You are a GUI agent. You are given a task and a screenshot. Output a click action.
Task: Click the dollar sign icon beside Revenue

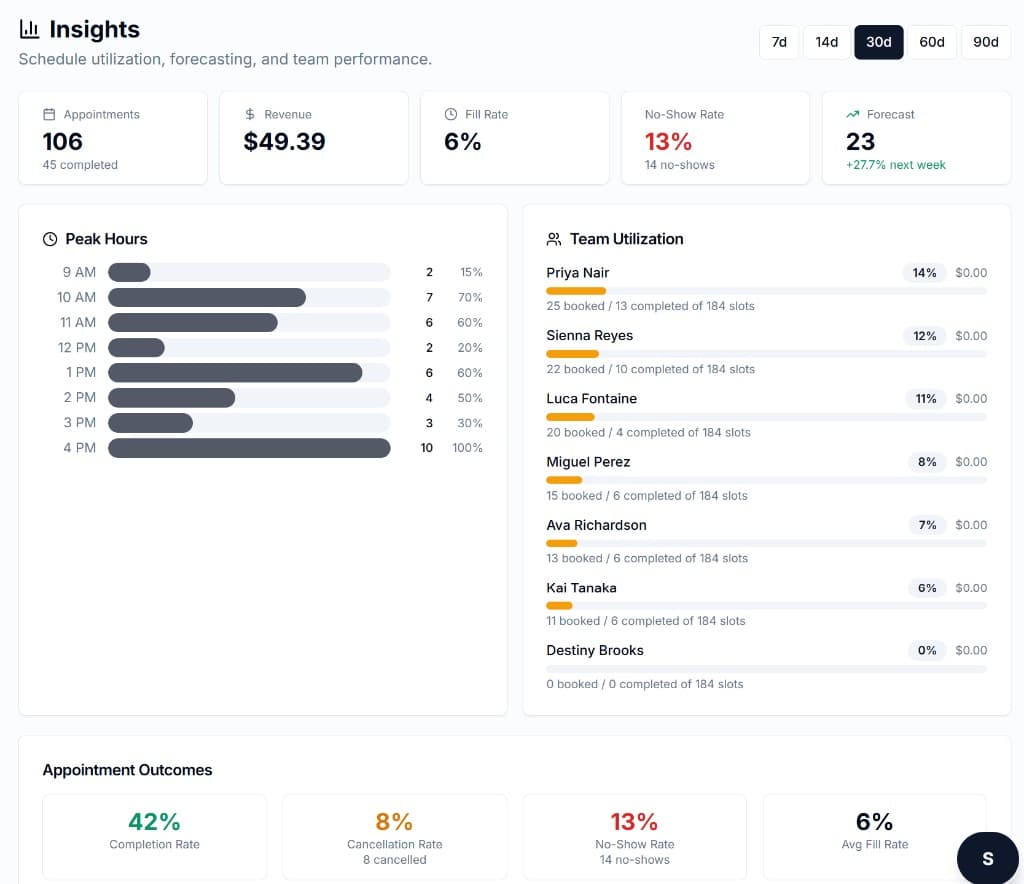250,115
